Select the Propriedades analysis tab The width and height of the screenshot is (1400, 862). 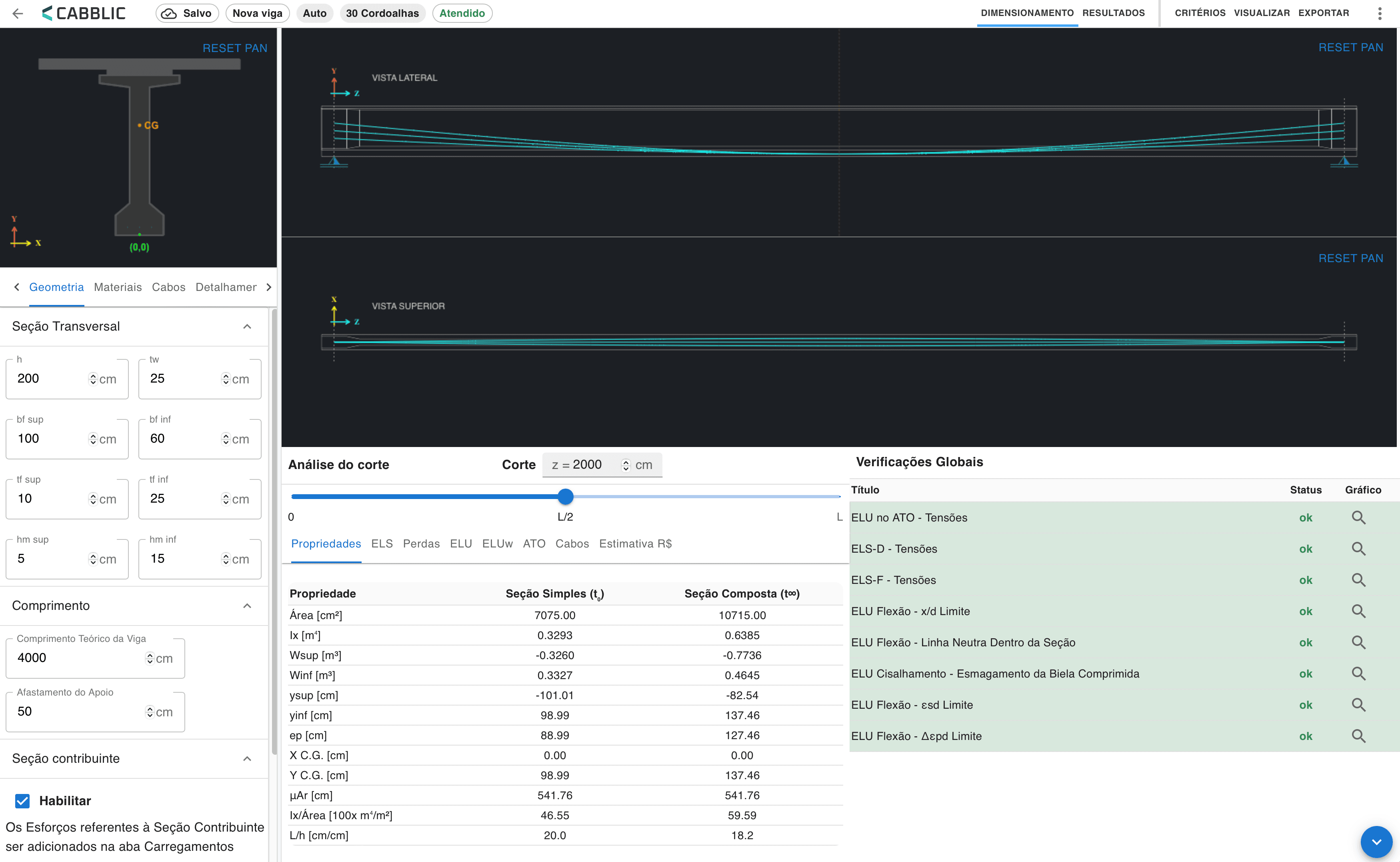[x=326, y=544]
